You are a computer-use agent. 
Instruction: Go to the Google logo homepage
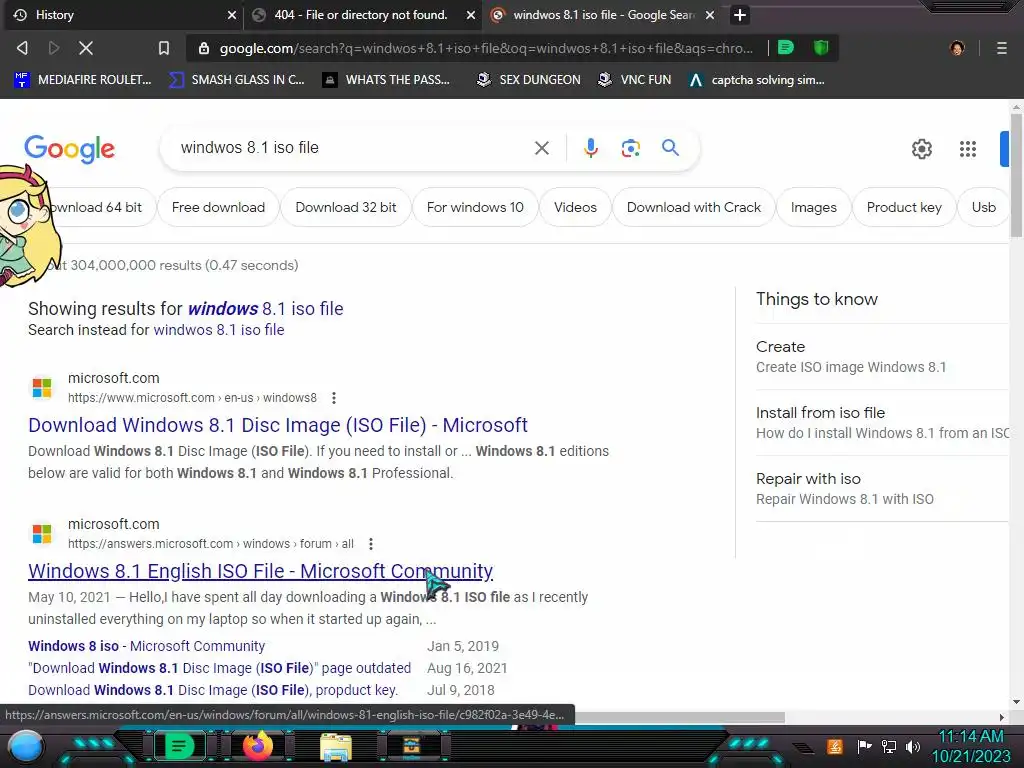69,150
